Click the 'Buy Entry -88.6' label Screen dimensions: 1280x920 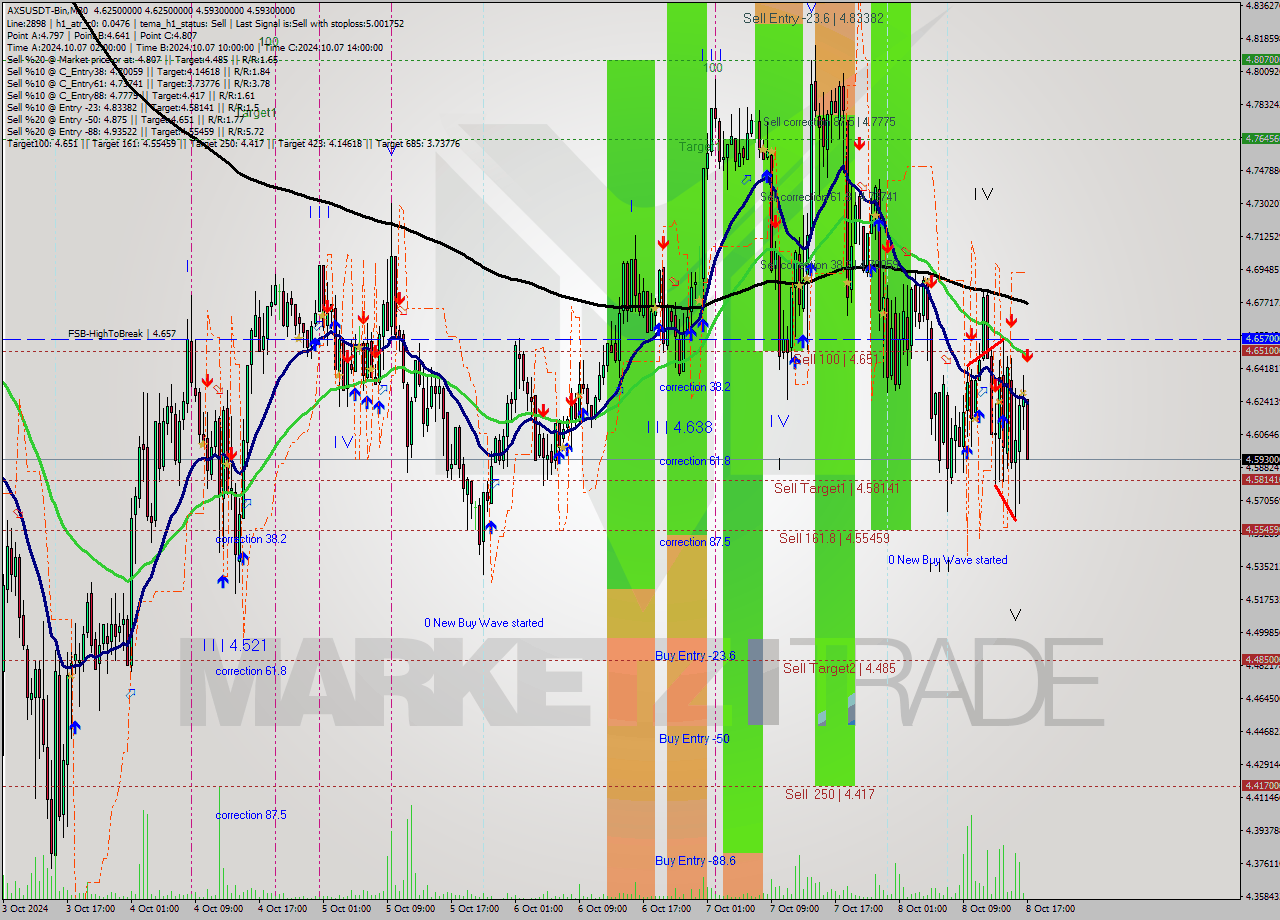(696, 861)
